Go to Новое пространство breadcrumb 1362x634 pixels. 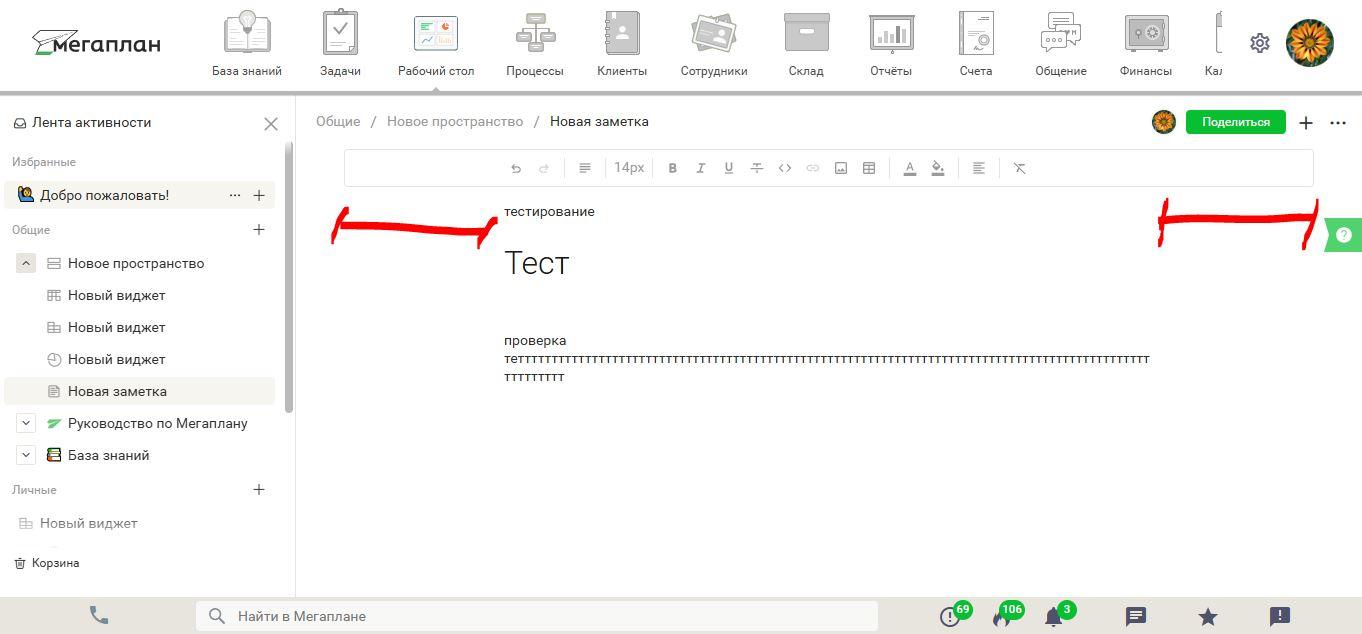pyautogui.click(x=455, y=121)
